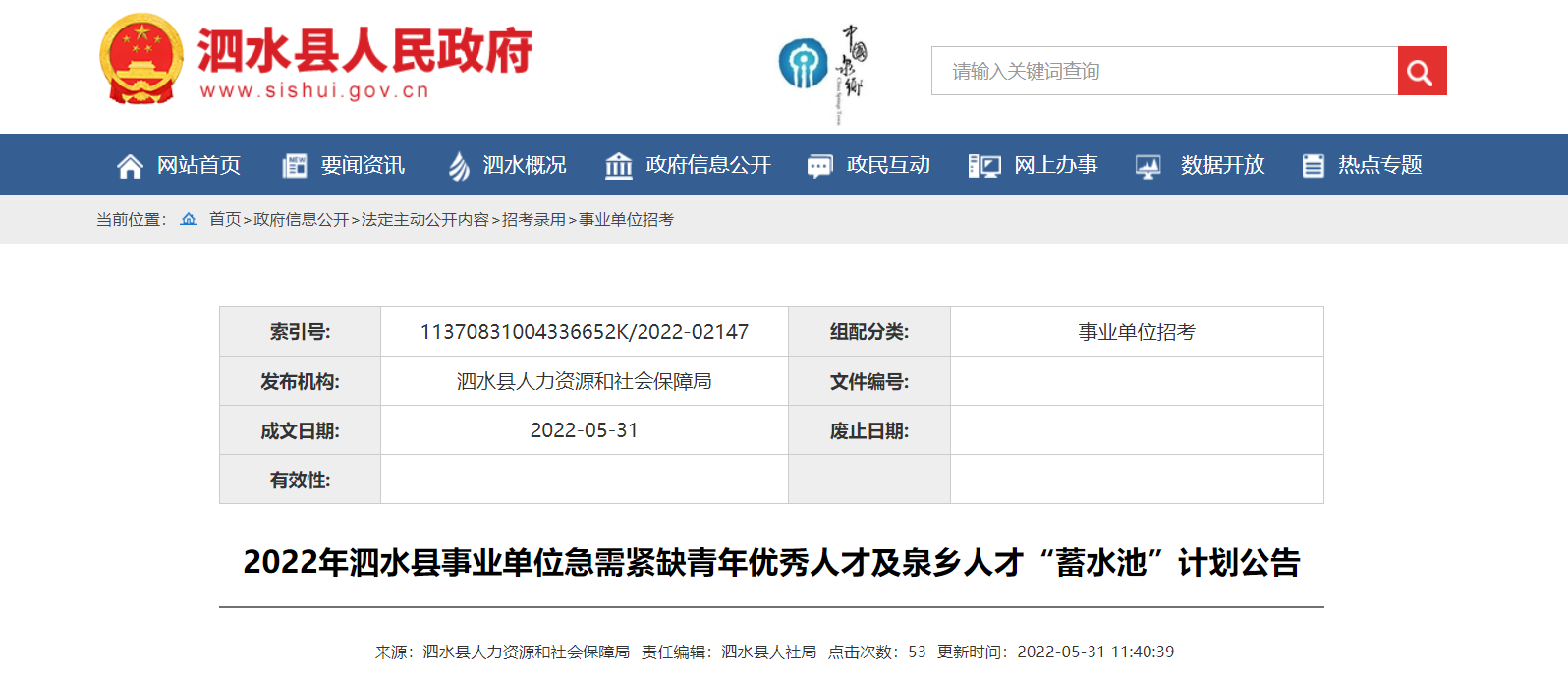The width and height of the screenshot is (1568, 680).
Task: Click the 泗水县人民政府 site title
Action: pyautogui.click(x=364, y=52)
